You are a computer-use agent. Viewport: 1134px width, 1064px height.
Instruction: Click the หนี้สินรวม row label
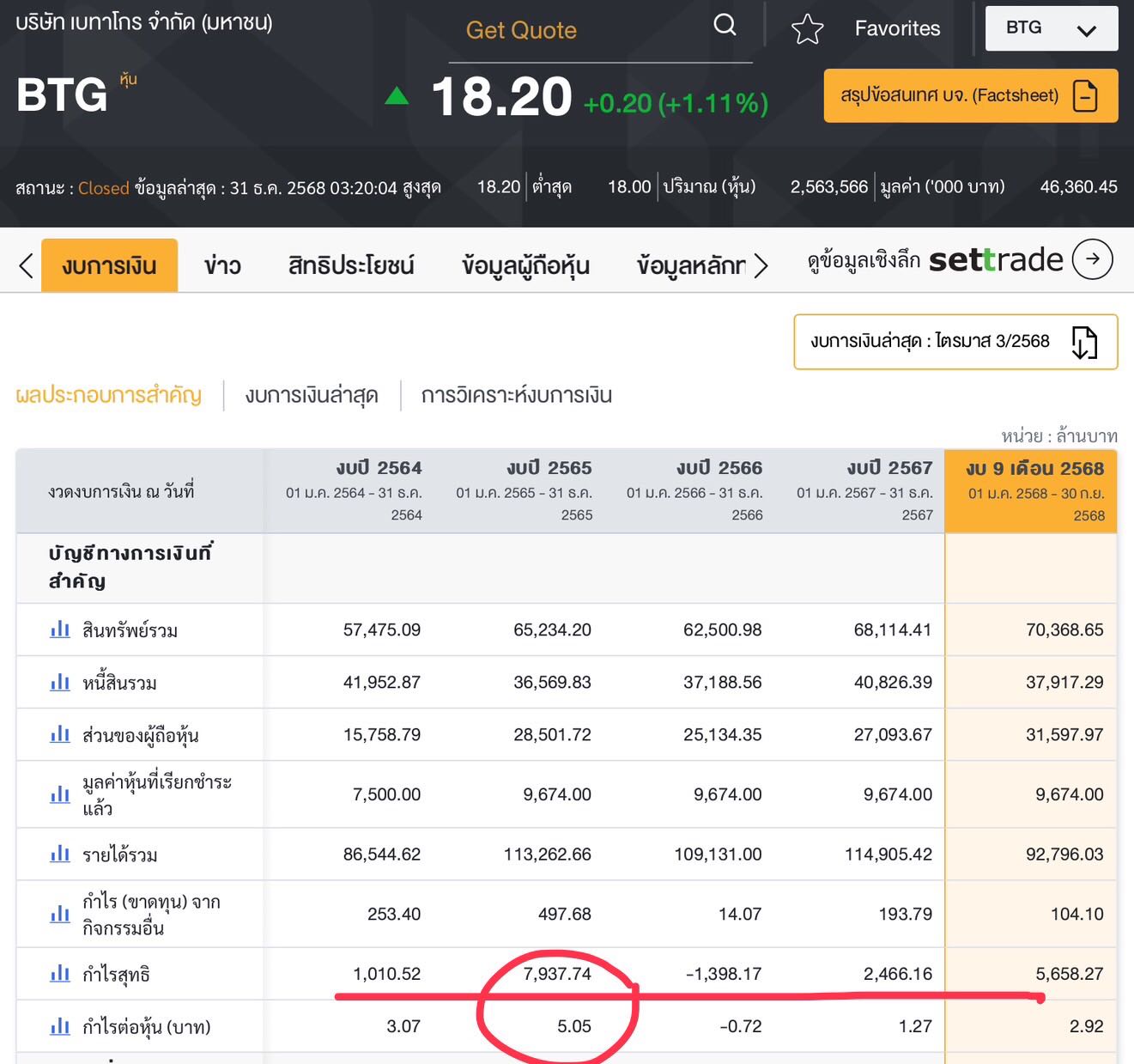pos(119,683)
